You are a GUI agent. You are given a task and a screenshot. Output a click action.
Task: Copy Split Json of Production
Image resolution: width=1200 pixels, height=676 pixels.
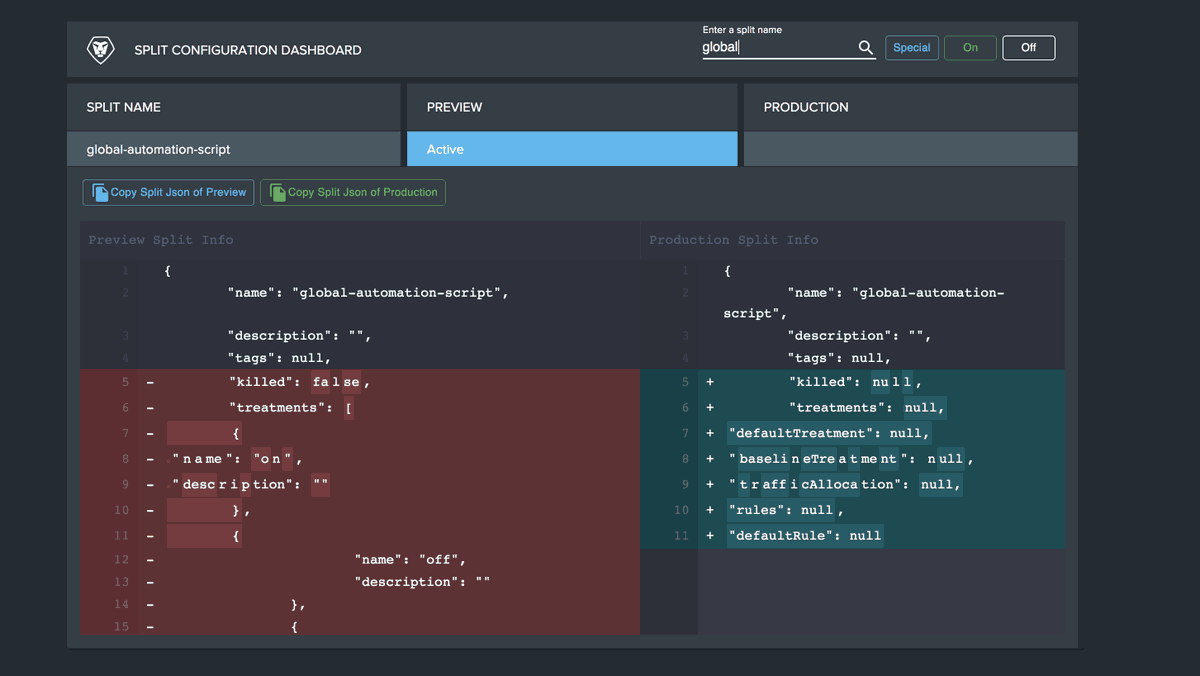point(353,192)
